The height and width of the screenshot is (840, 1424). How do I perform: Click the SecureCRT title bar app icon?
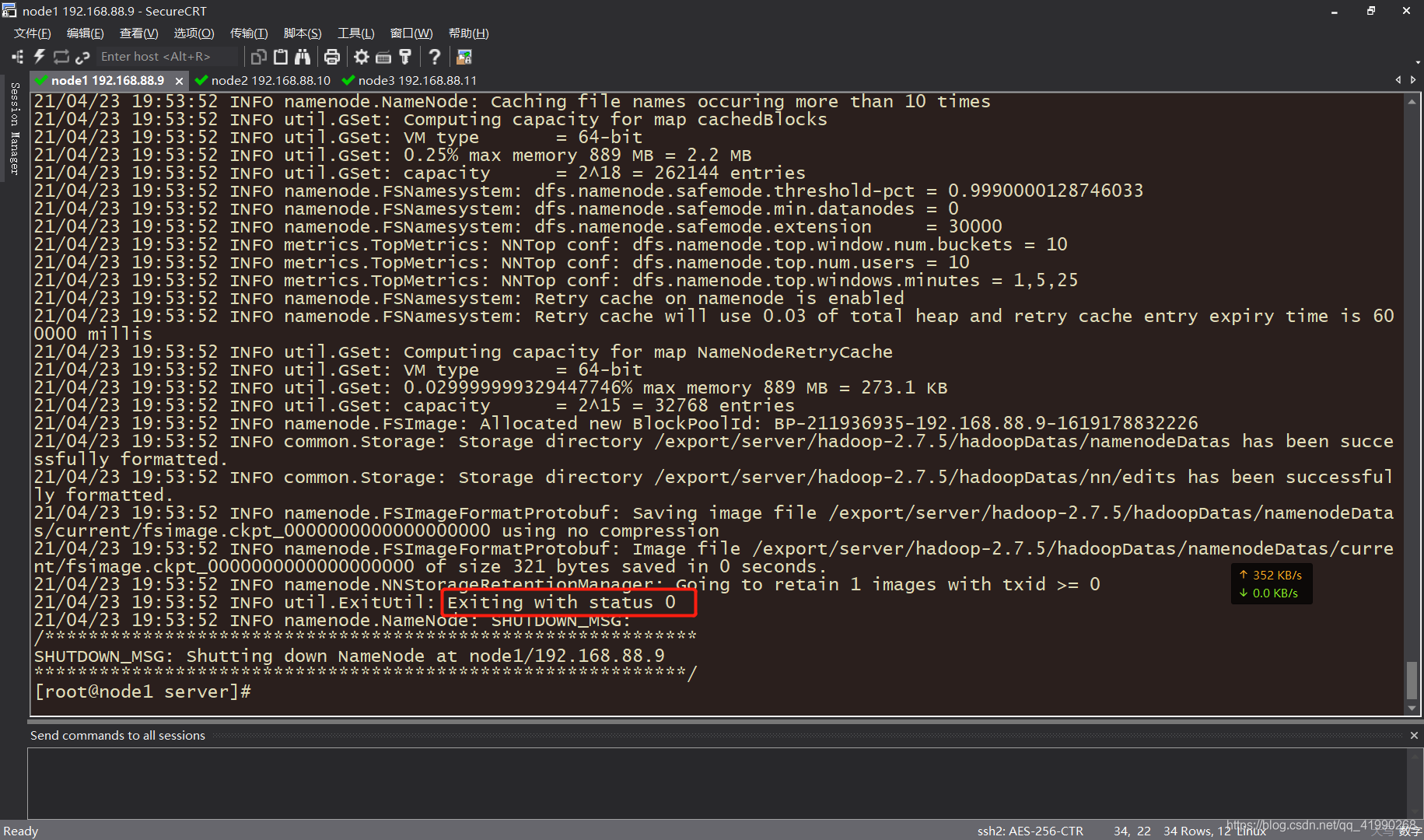9,11
